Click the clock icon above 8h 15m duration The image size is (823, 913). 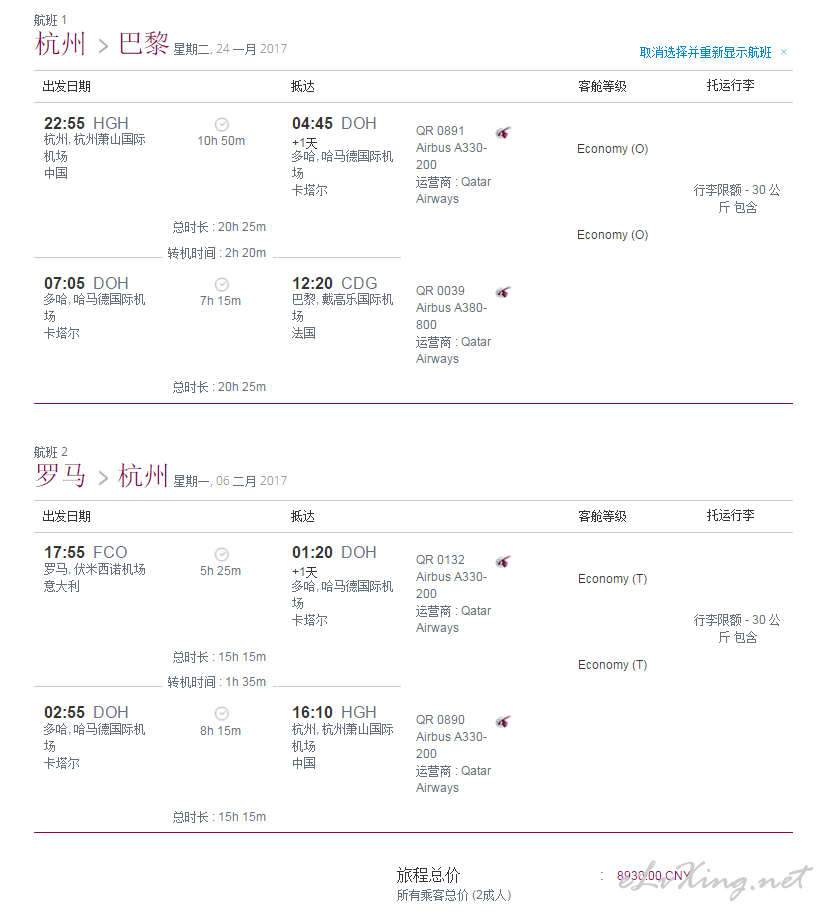[222, 714]
